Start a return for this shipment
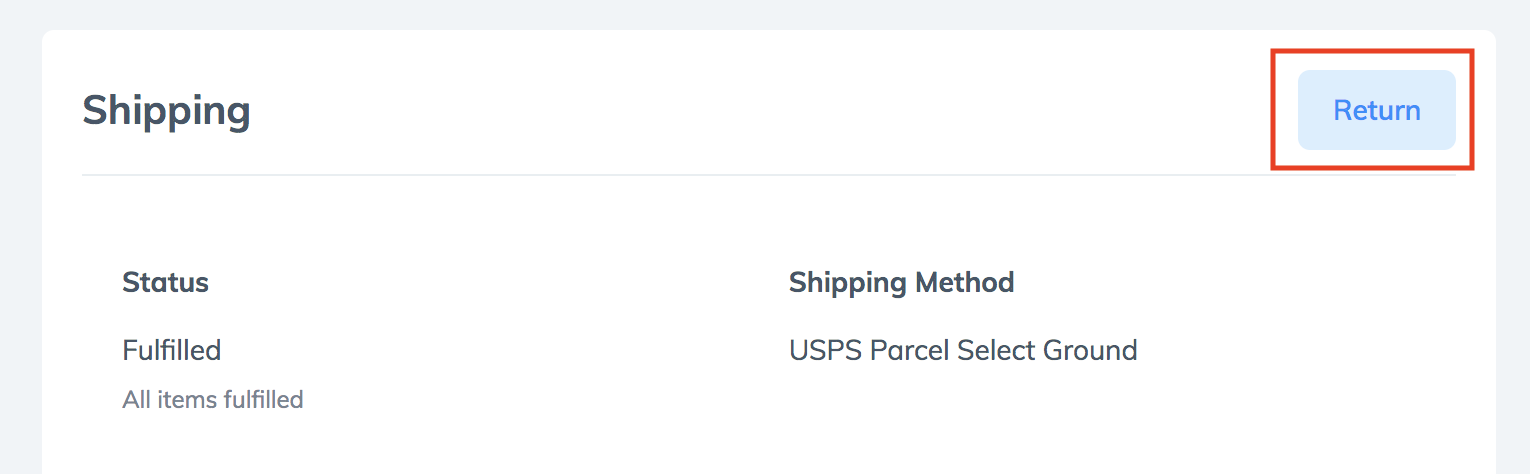This screenshot has width=1530, height=474. coord(1376,110)
